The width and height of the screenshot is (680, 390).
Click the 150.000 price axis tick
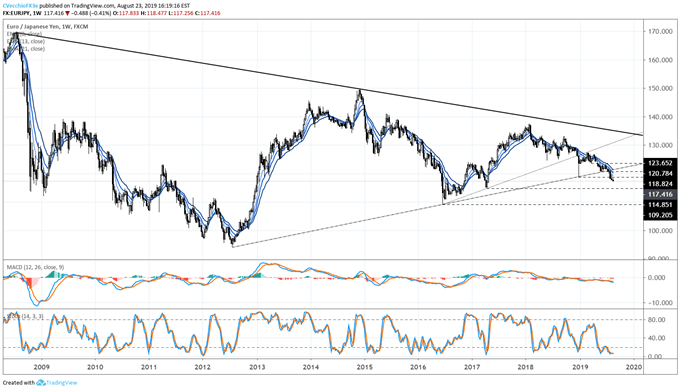pos(660,88)
